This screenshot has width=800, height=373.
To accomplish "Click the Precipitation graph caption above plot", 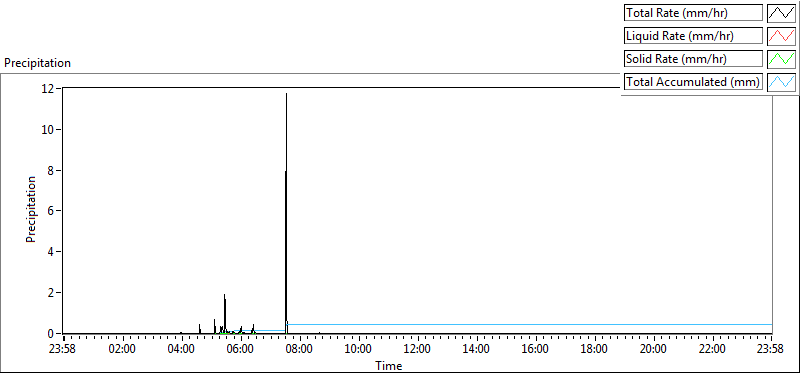I will pyautogui.click(x=38, y=63).
